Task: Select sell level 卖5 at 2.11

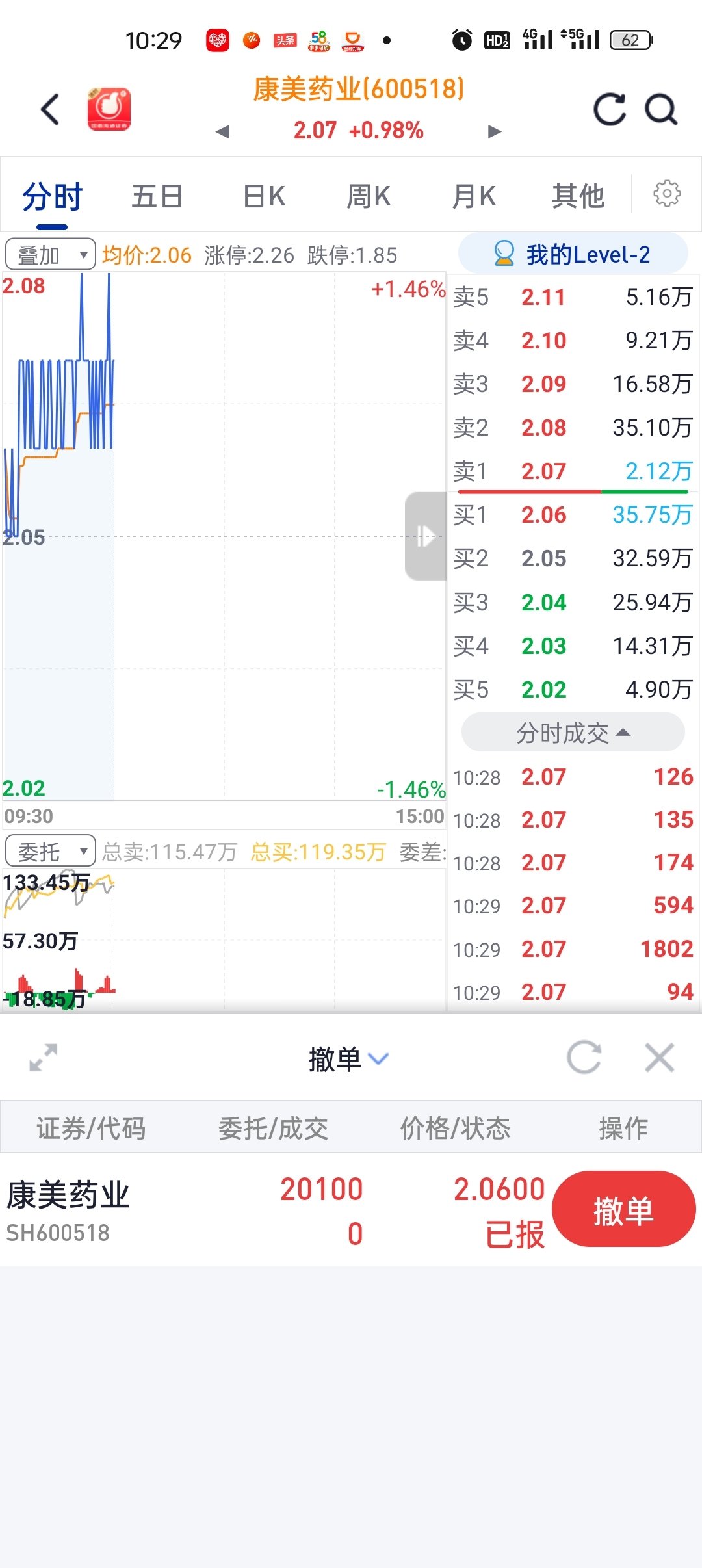Action: coord(573,297)
